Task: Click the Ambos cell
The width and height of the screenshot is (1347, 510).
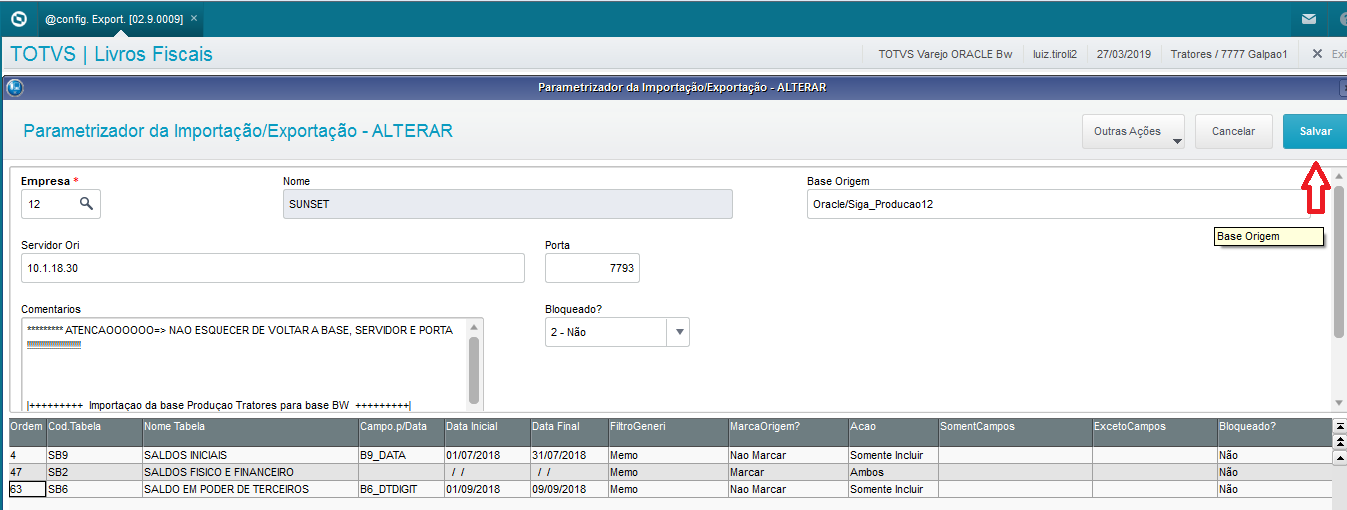Action: [892, 472]
